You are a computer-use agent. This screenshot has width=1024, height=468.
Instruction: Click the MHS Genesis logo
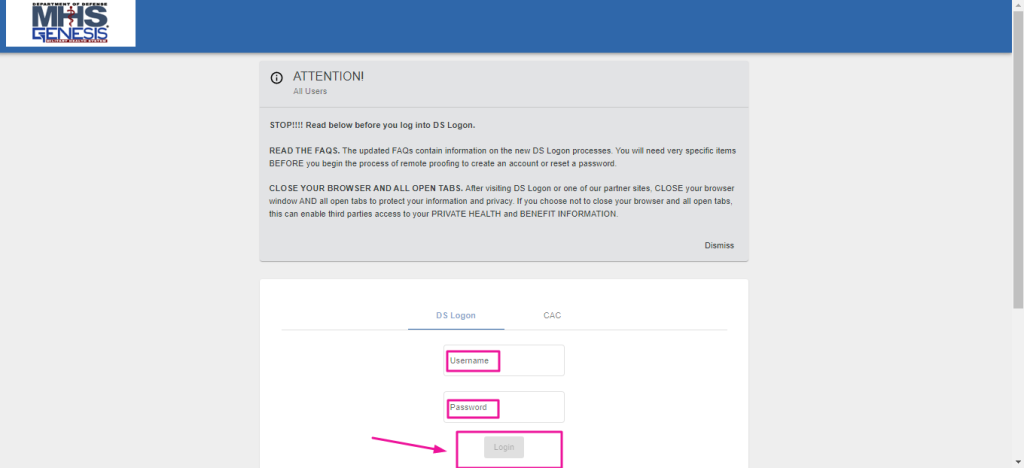(71, 23)
